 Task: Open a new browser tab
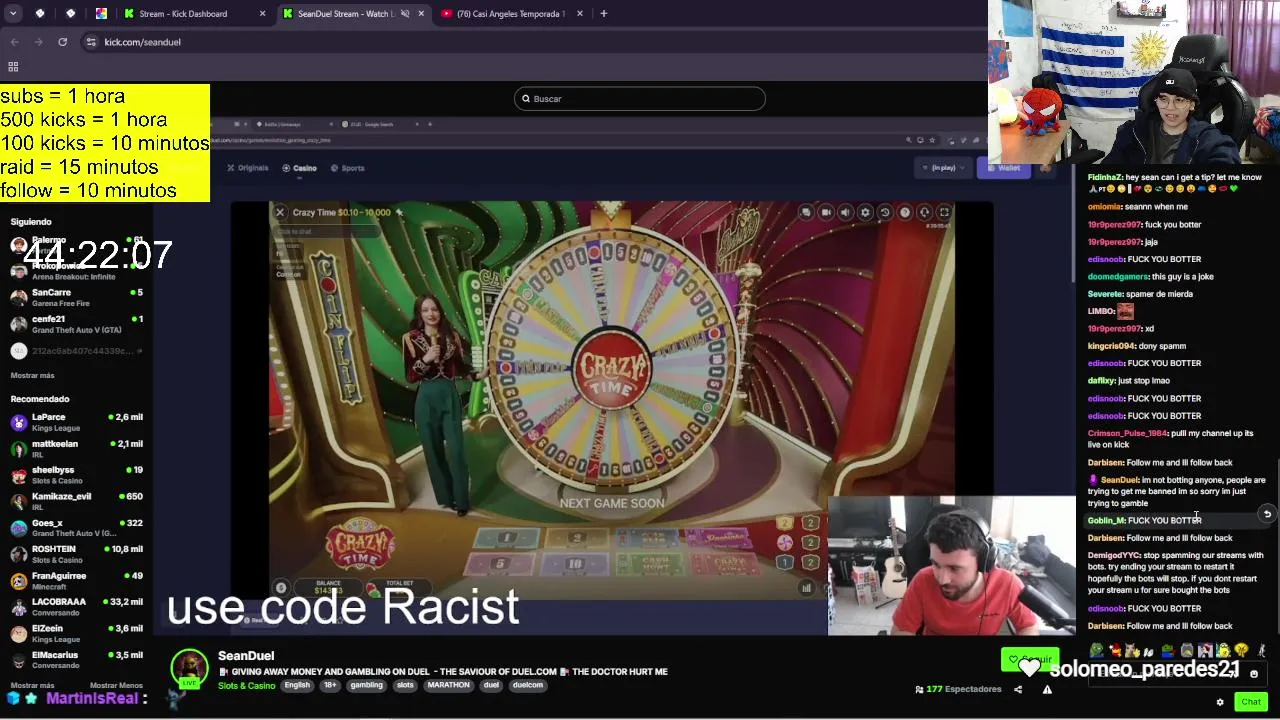pos(604,14)
